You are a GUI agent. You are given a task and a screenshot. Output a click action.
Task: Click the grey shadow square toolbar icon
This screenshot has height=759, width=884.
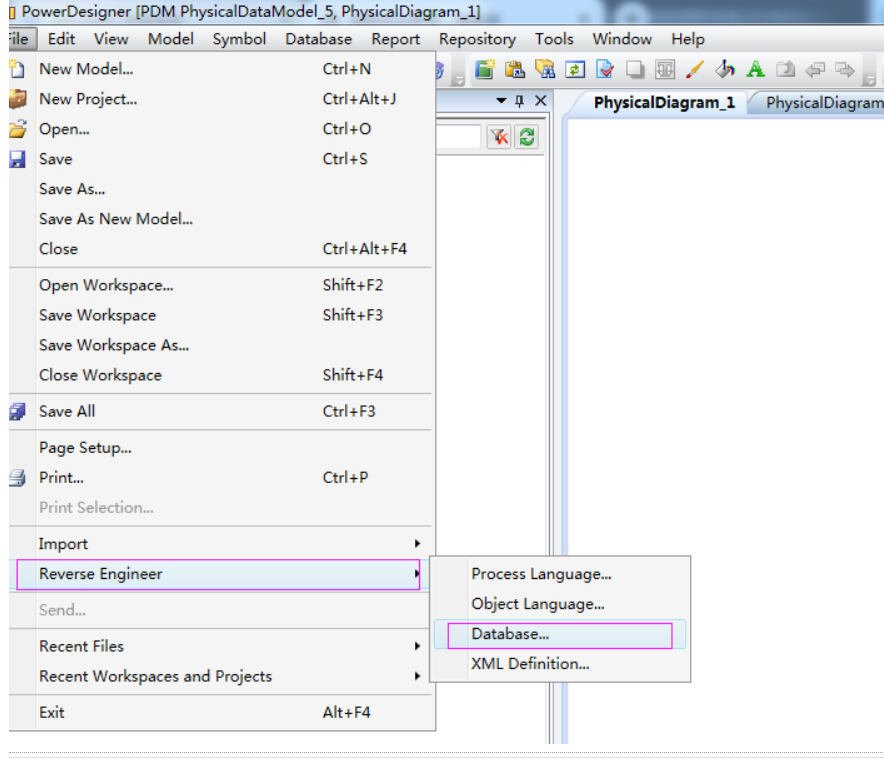pyautogui.click(x=635, y=69)
